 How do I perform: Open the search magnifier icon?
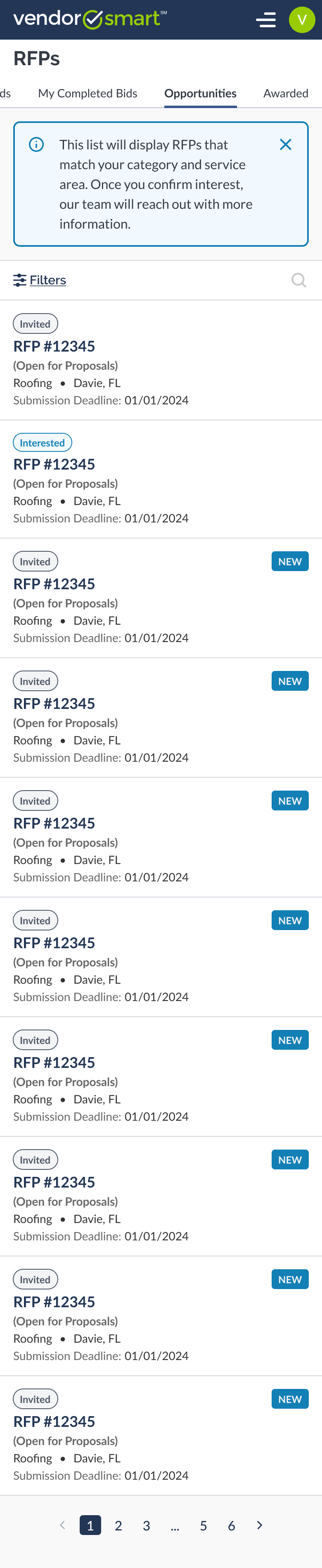click(x=298, y=280)
